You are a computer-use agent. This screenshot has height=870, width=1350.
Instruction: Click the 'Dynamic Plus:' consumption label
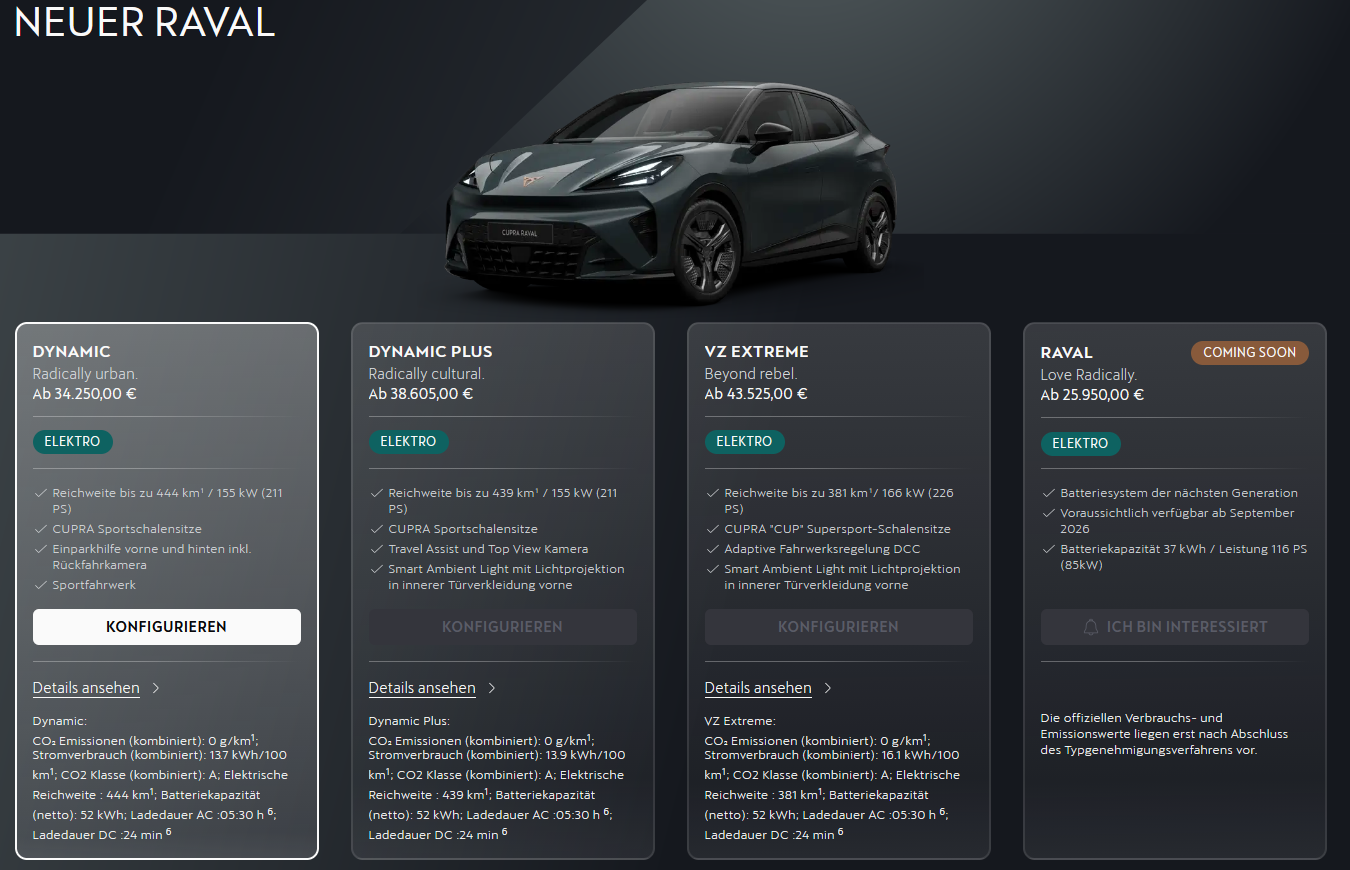pos(409,720)
